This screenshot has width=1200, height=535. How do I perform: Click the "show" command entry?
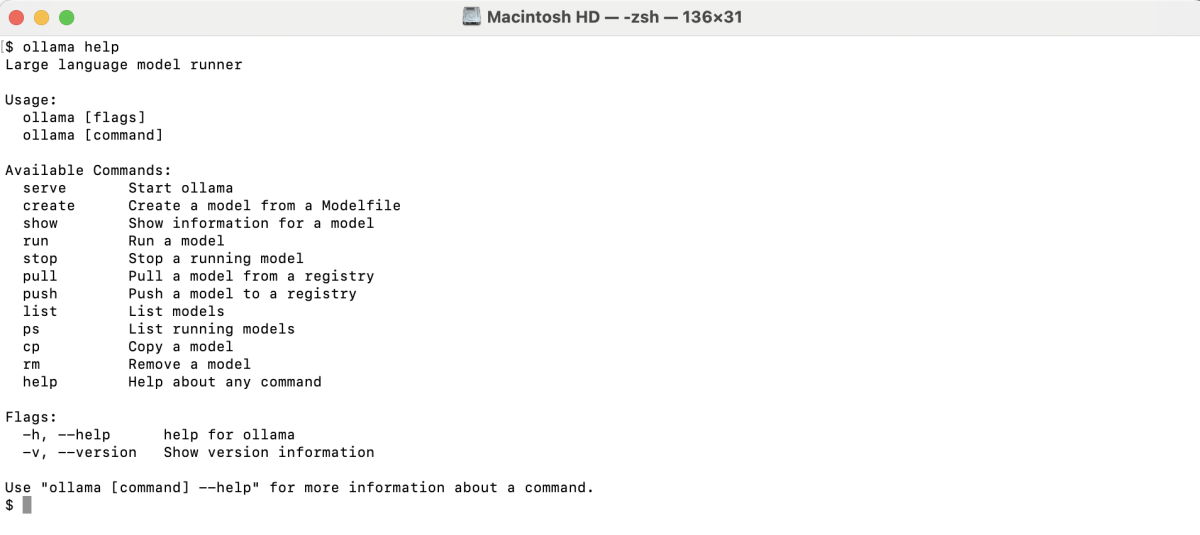[x=40, y=223]
